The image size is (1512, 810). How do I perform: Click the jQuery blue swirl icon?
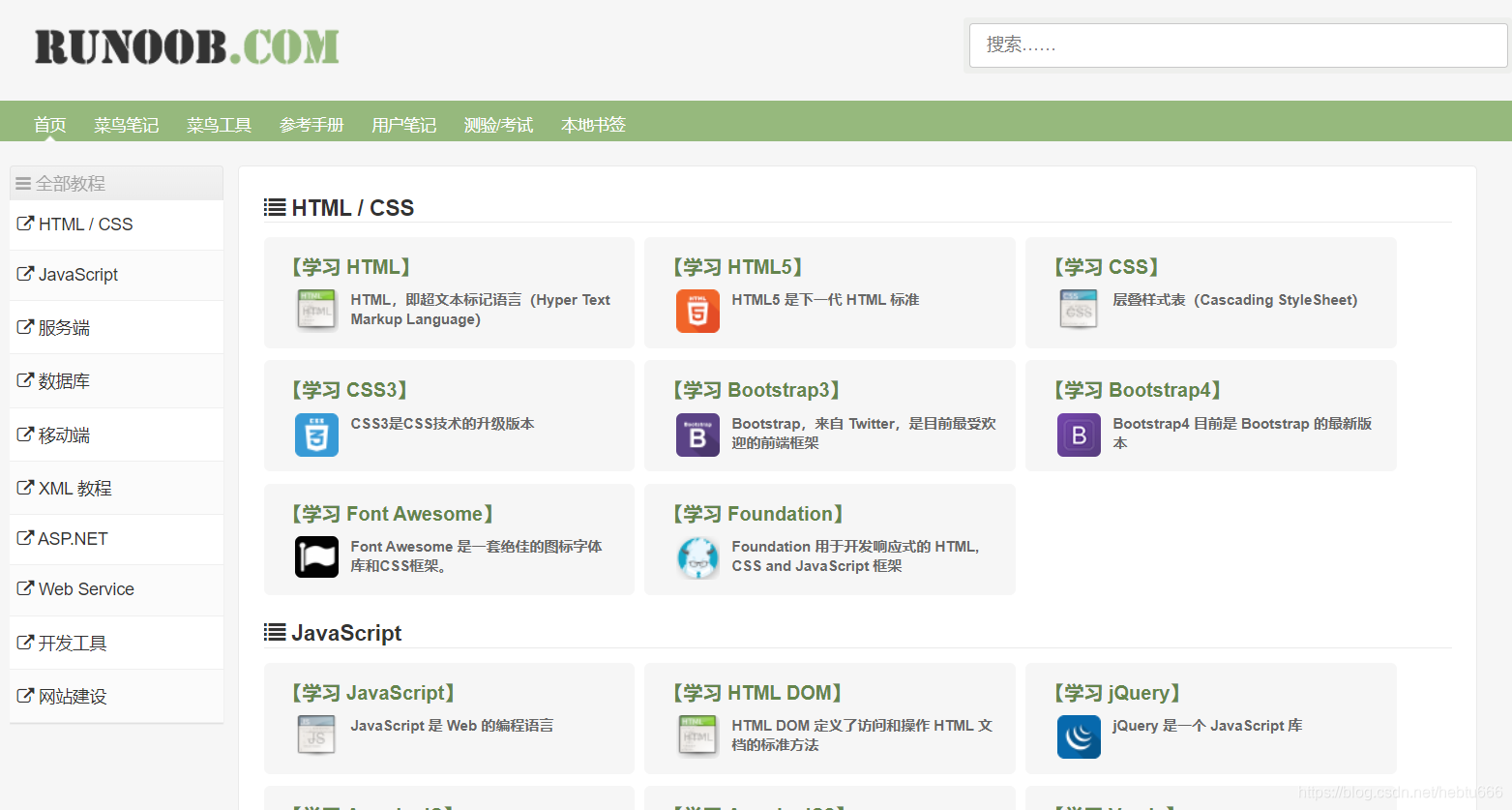coord(1079,736)
